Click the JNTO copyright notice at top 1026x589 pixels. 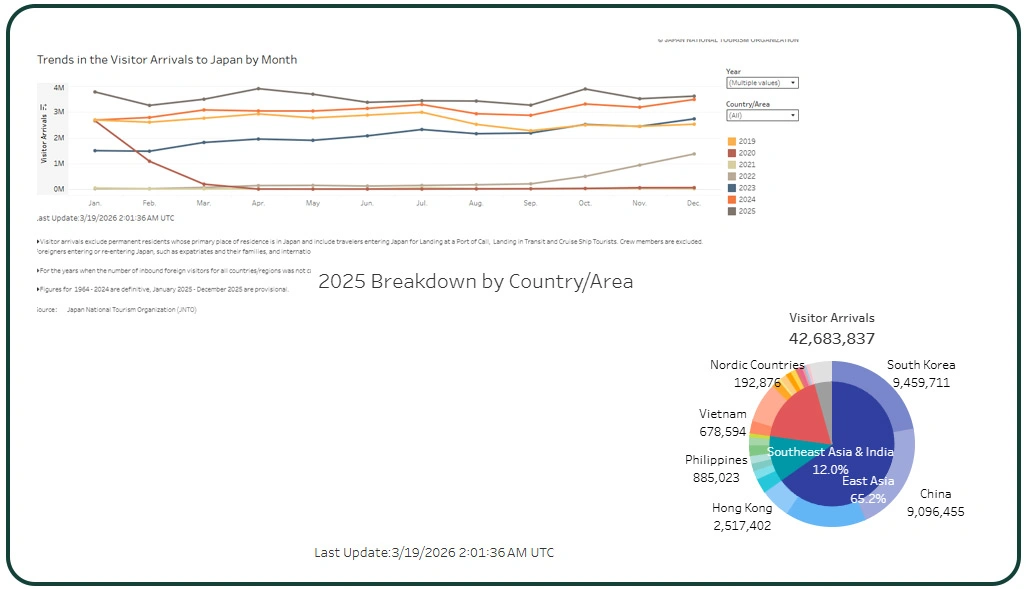click(x=730, y=39)
